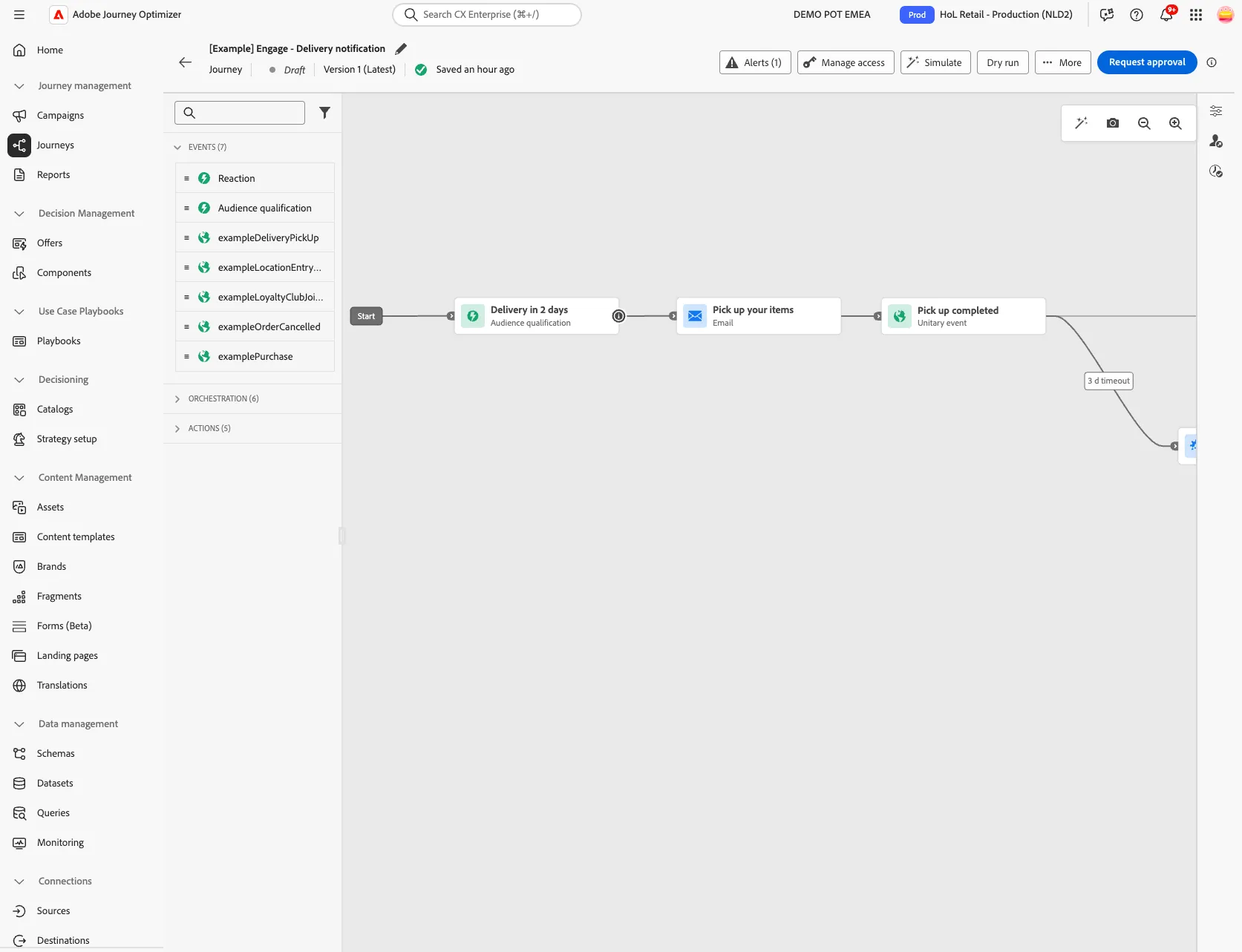The height and width of the screenshot is (952, 1242).
Task: Open the app switcher grid
Action: (x=1196, y=15)
